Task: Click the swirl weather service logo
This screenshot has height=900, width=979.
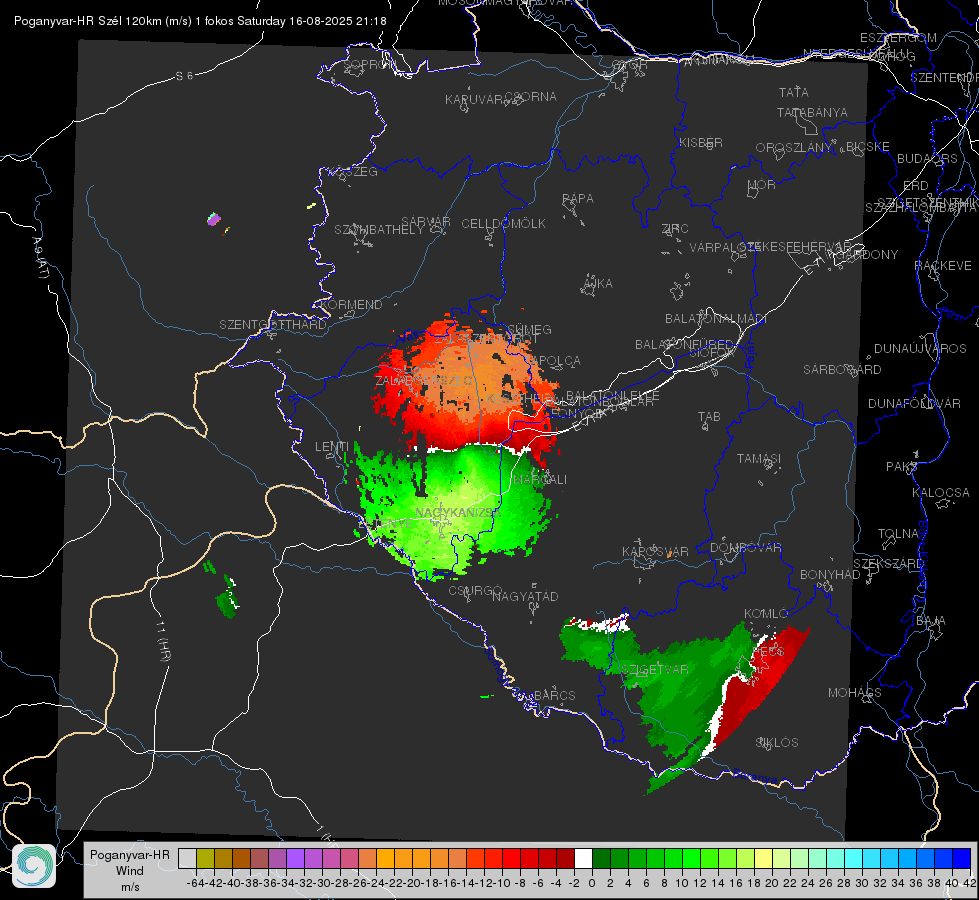Action: point(34,866)
